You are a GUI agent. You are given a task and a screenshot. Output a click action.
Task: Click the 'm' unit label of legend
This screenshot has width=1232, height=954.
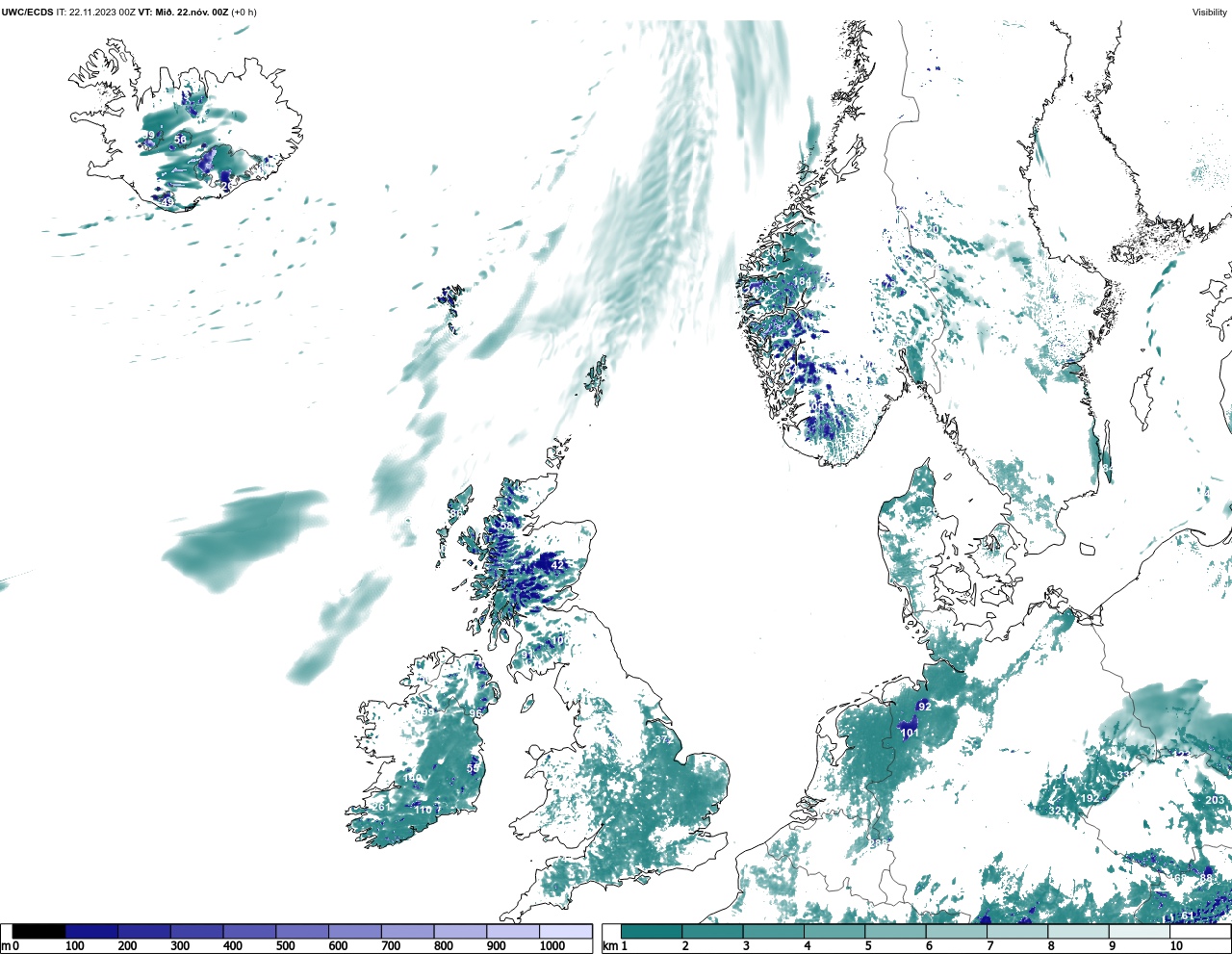click(x=5, y=946)
